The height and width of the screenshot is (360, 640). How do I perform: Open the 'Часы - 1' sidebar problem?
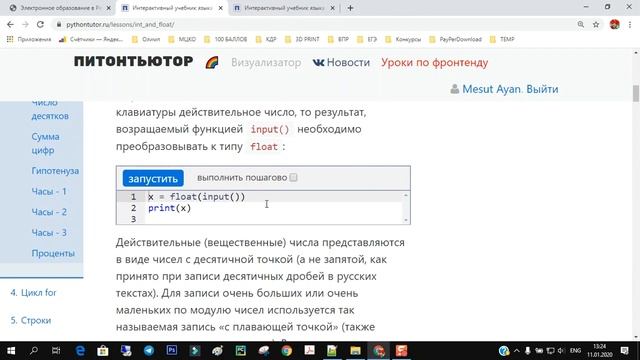pos(49,191)
